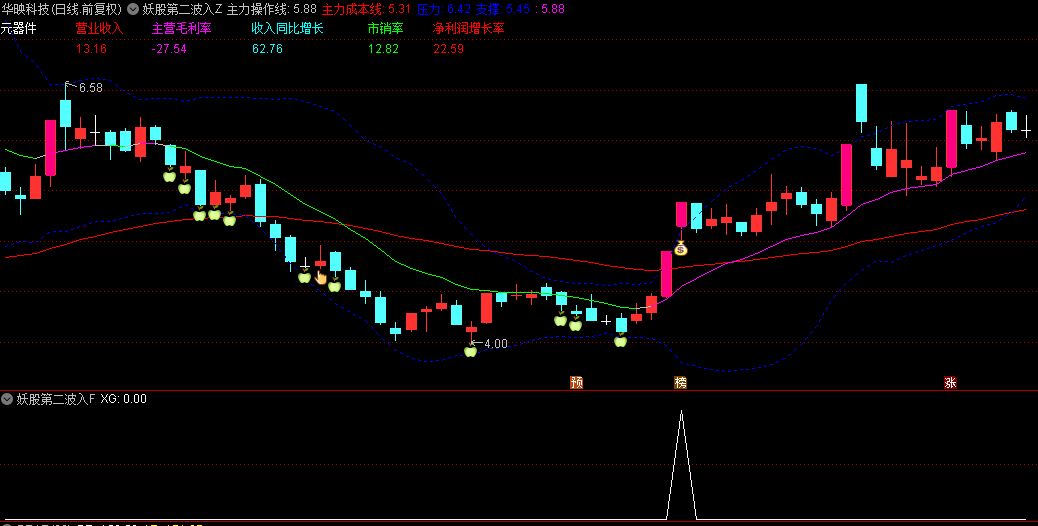
Task: Click the 妖股第二波入Z indicator name
Action: coord(183,9)
